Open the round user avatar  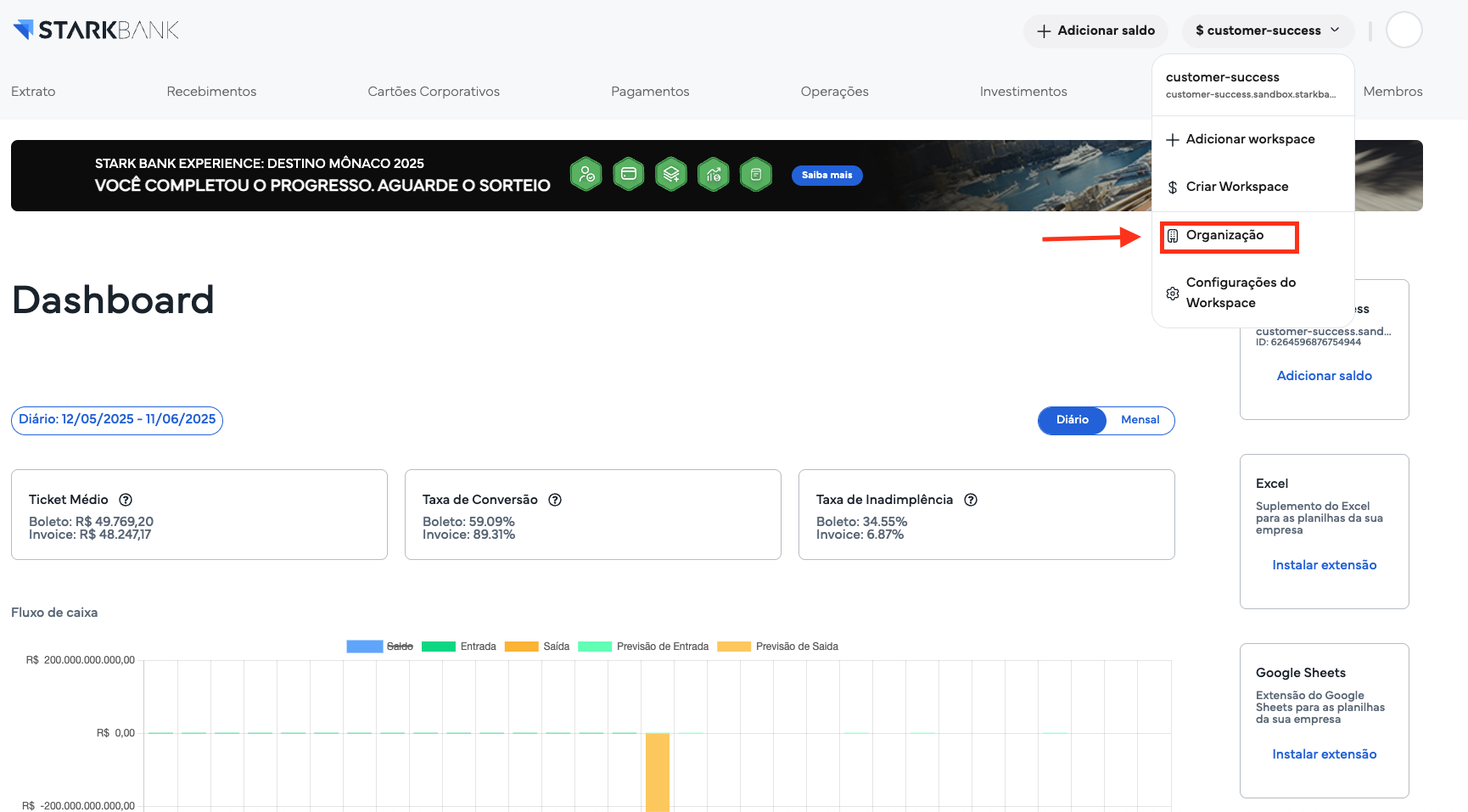(x=1404, y=30)
